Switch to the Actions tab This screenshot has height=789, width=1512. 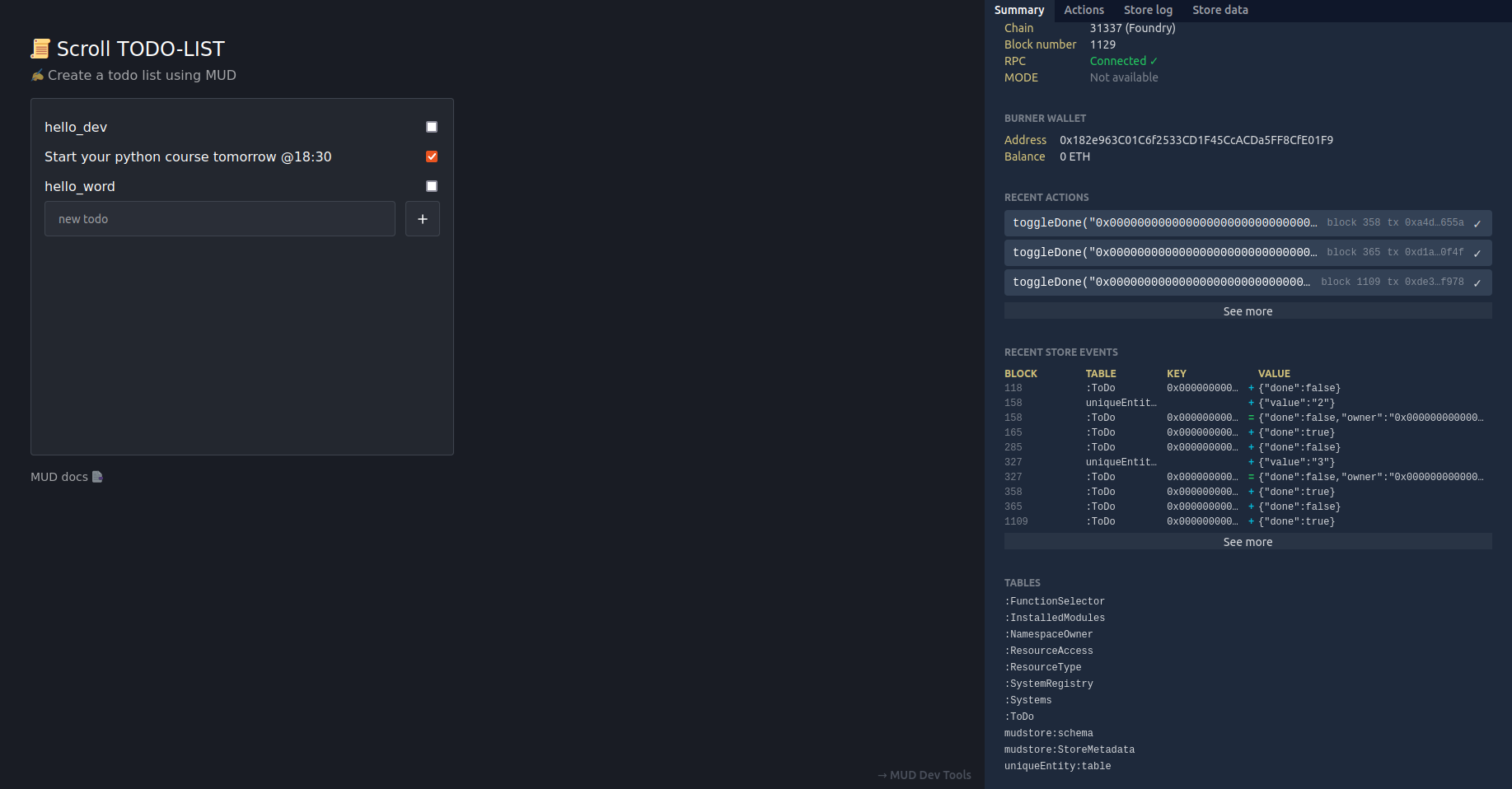[1084, 10]
